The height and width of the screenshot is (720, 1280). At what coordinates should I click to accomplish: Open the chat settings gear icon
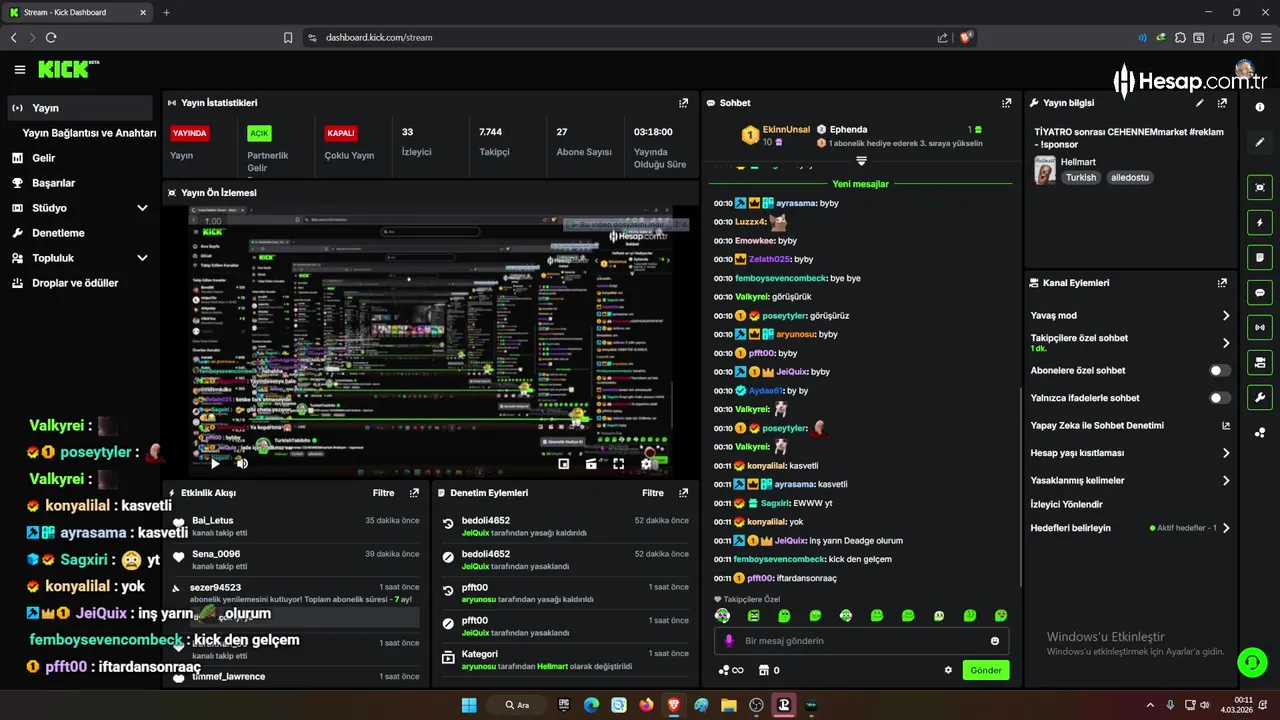coord(948,670)
